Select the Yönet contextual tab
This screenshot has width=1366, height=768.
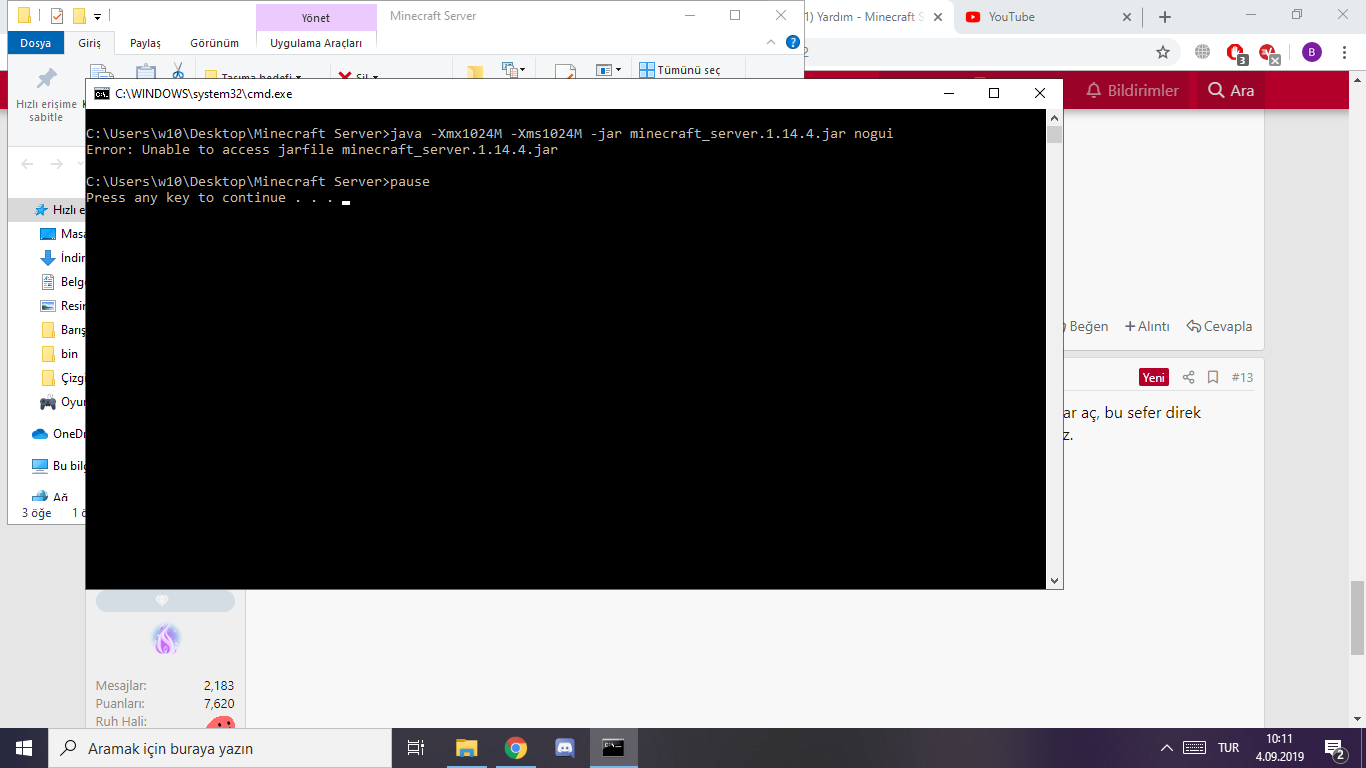tap(316, 17)
